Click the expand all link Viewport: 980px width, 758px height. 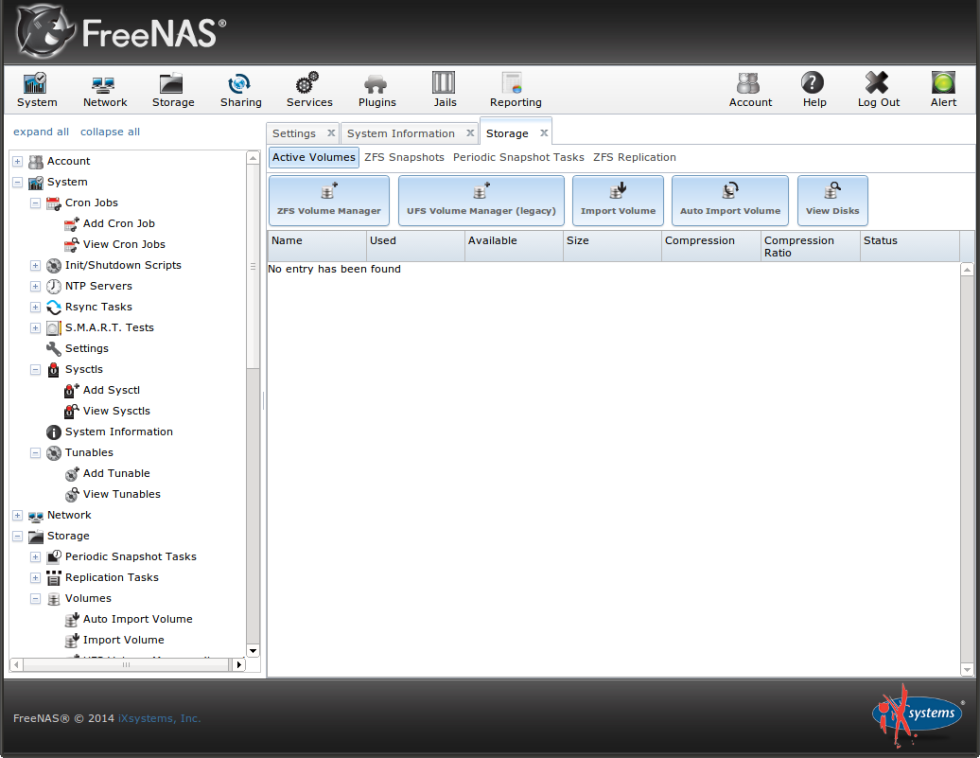pyautogui.click(x=40, y=131)
